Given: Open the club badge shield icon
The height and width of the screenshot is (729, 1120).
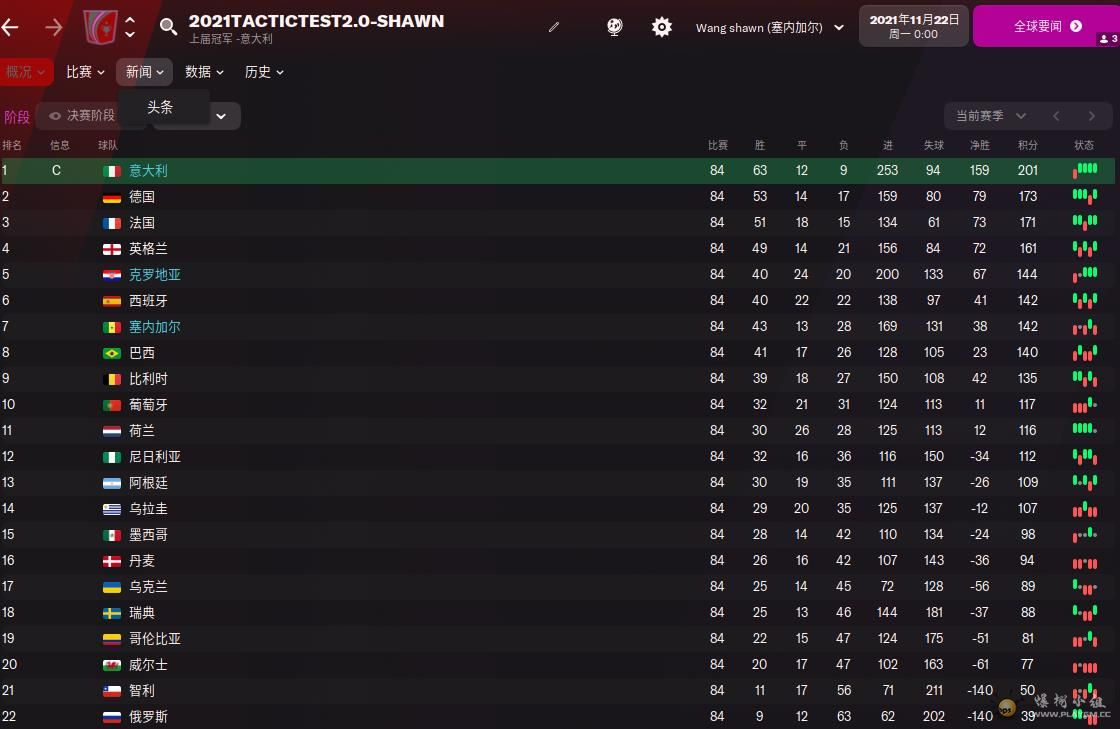Looking at the screenshot, I should pos(100,27).
